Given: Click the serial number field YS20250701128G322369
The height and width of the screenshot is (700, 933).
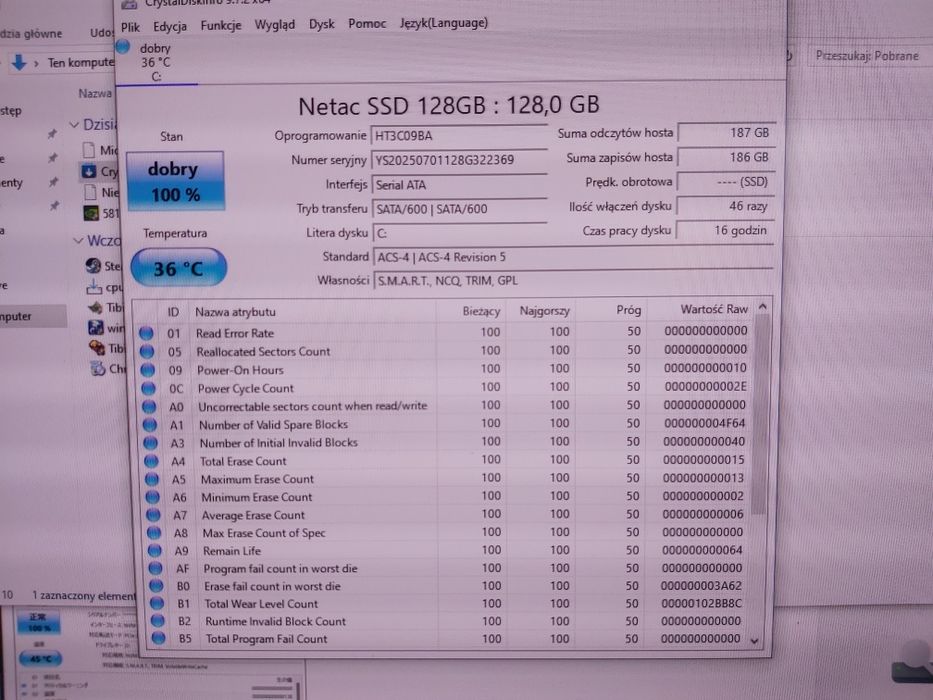Looking at the screenshot, I should click(459, 160).
